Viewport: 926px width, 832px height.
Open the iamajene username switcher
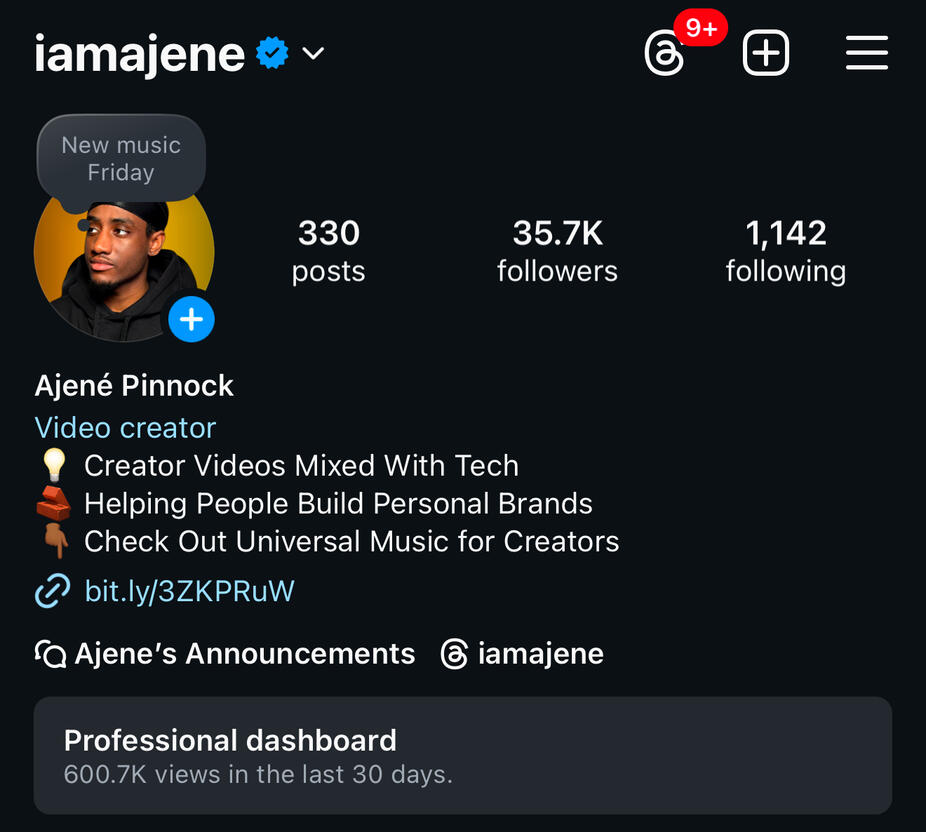[x=139, y=54]
